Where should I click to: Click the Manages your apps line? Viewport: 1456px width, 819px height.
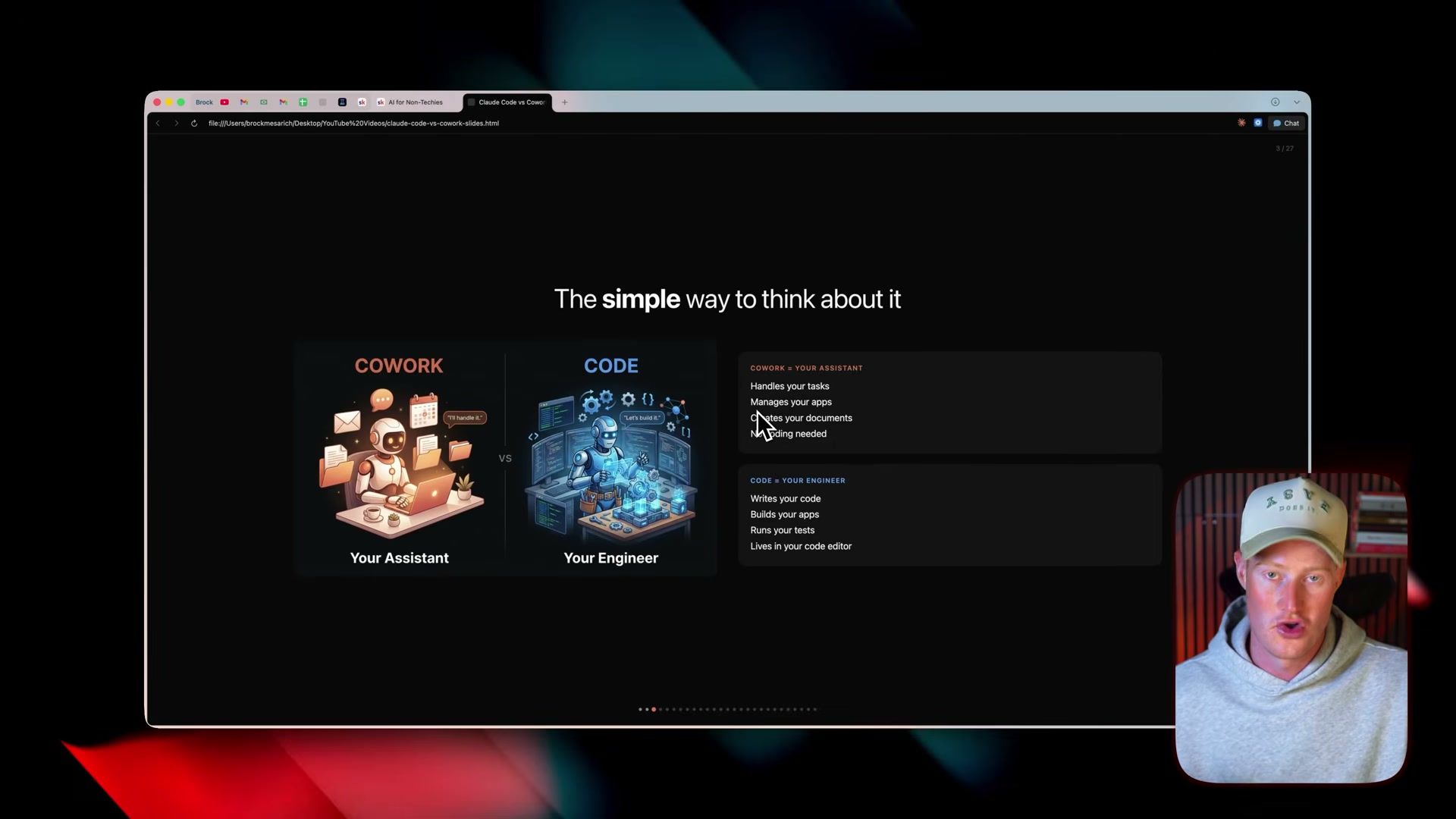point(791,403)
